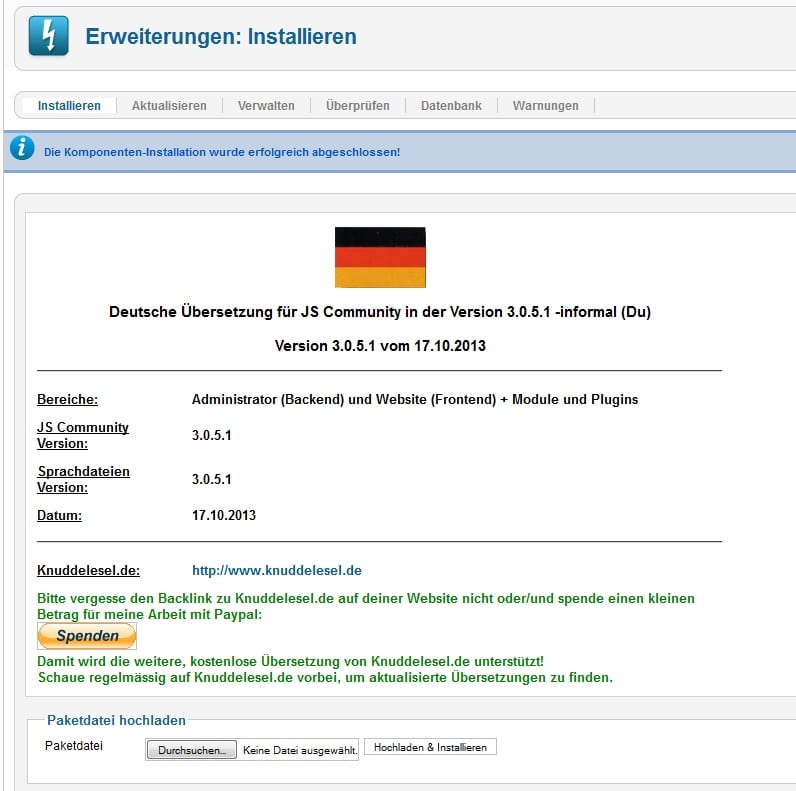Click the German flag image
The width and height of the screenshot is (796, 791).
[380, 257]
